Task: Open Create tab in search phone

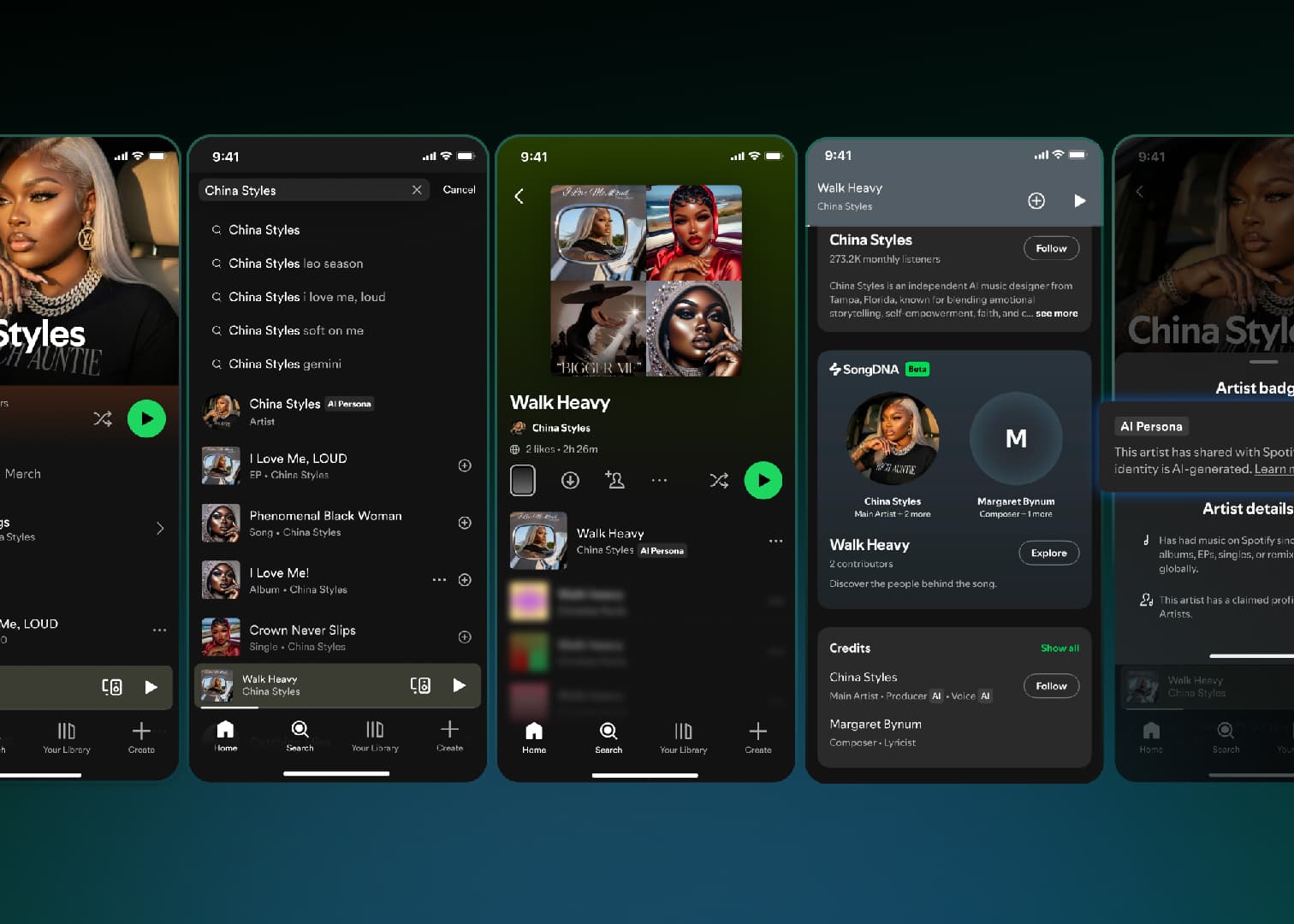Action: tap(449, 735)
